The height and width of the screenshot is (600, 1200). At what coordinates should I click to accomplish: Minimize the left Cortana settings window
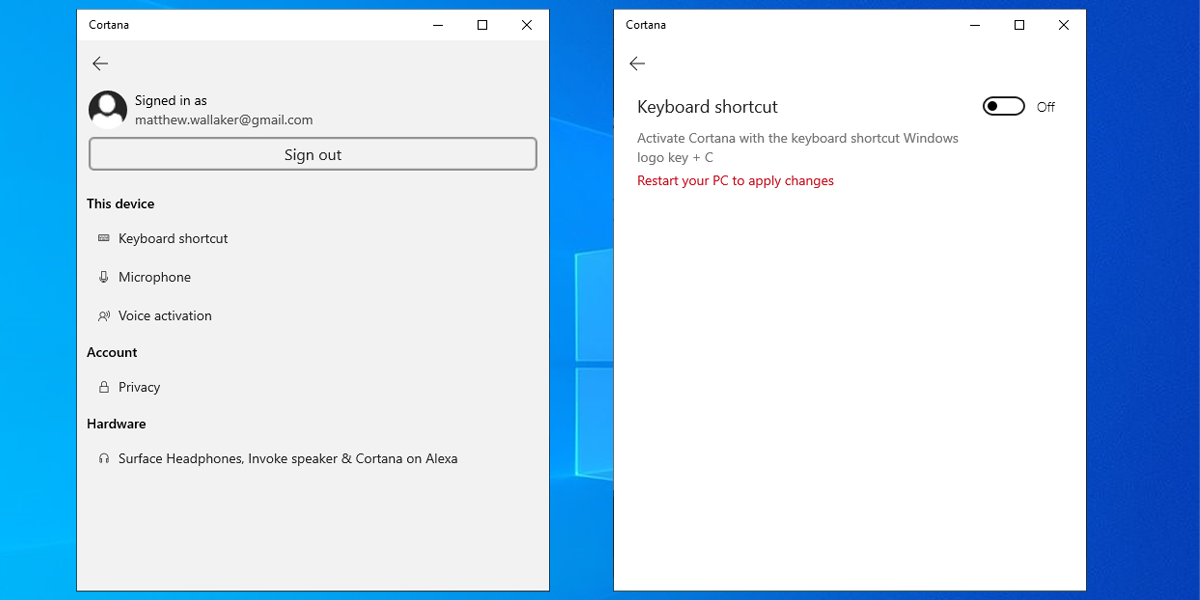[x=438, y=25]
